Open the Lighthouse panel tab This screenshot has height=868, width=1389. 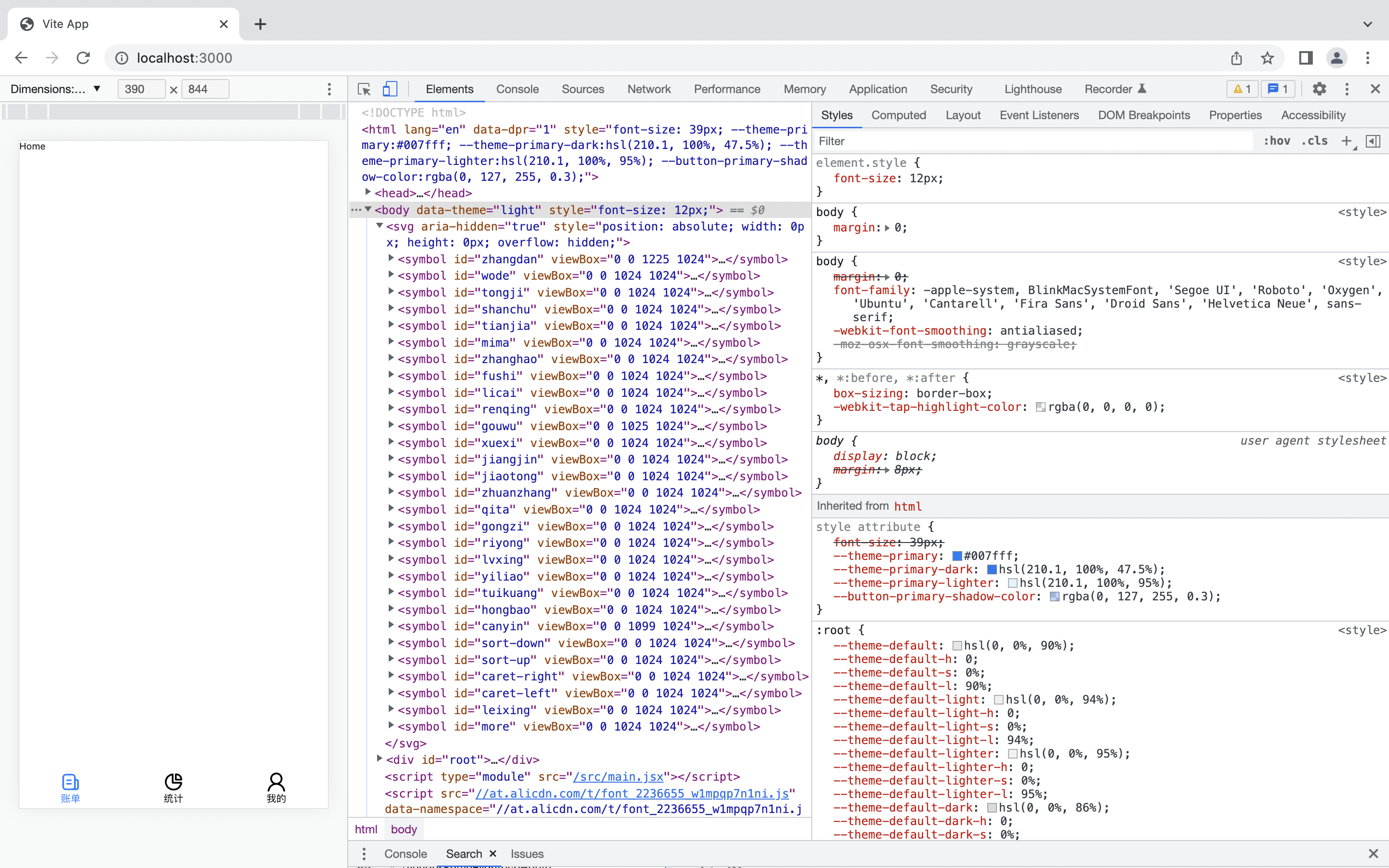(x=1033, y=89)
